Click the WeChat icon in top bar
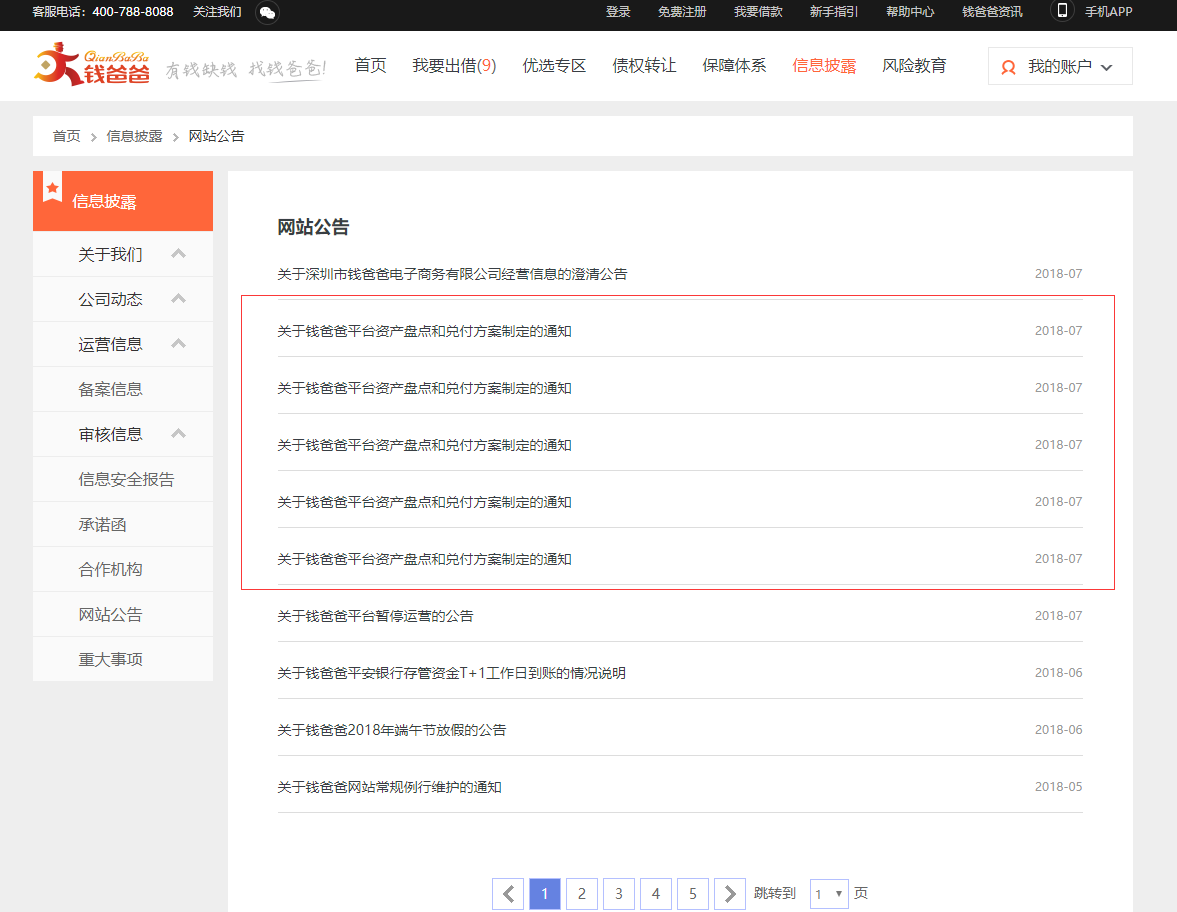Image resolution: width=1177 pixels, height=912 pixels. [x=267, y=12]
